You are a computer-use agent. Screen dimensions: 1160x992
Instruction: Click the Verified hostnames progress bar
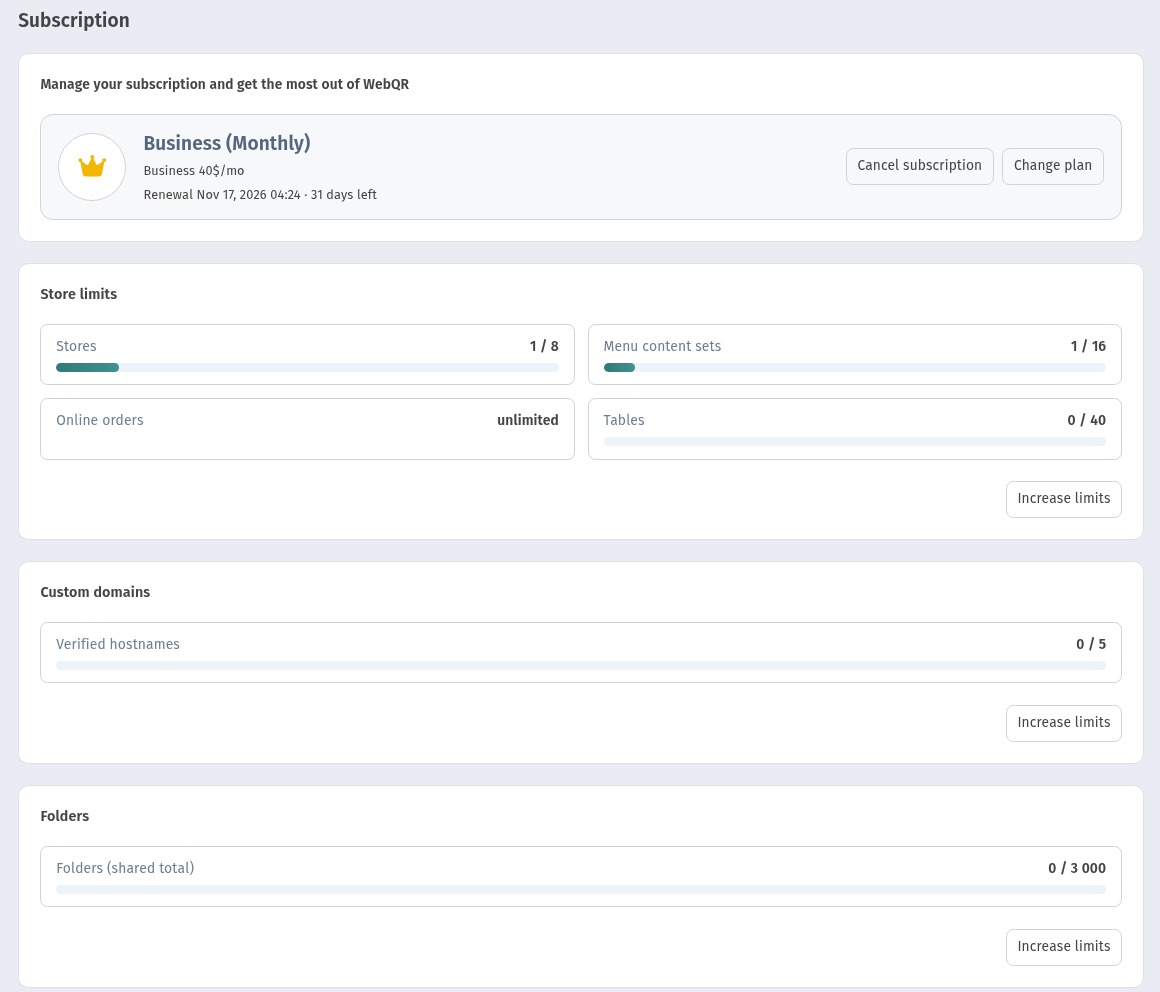tap(581, 666)
